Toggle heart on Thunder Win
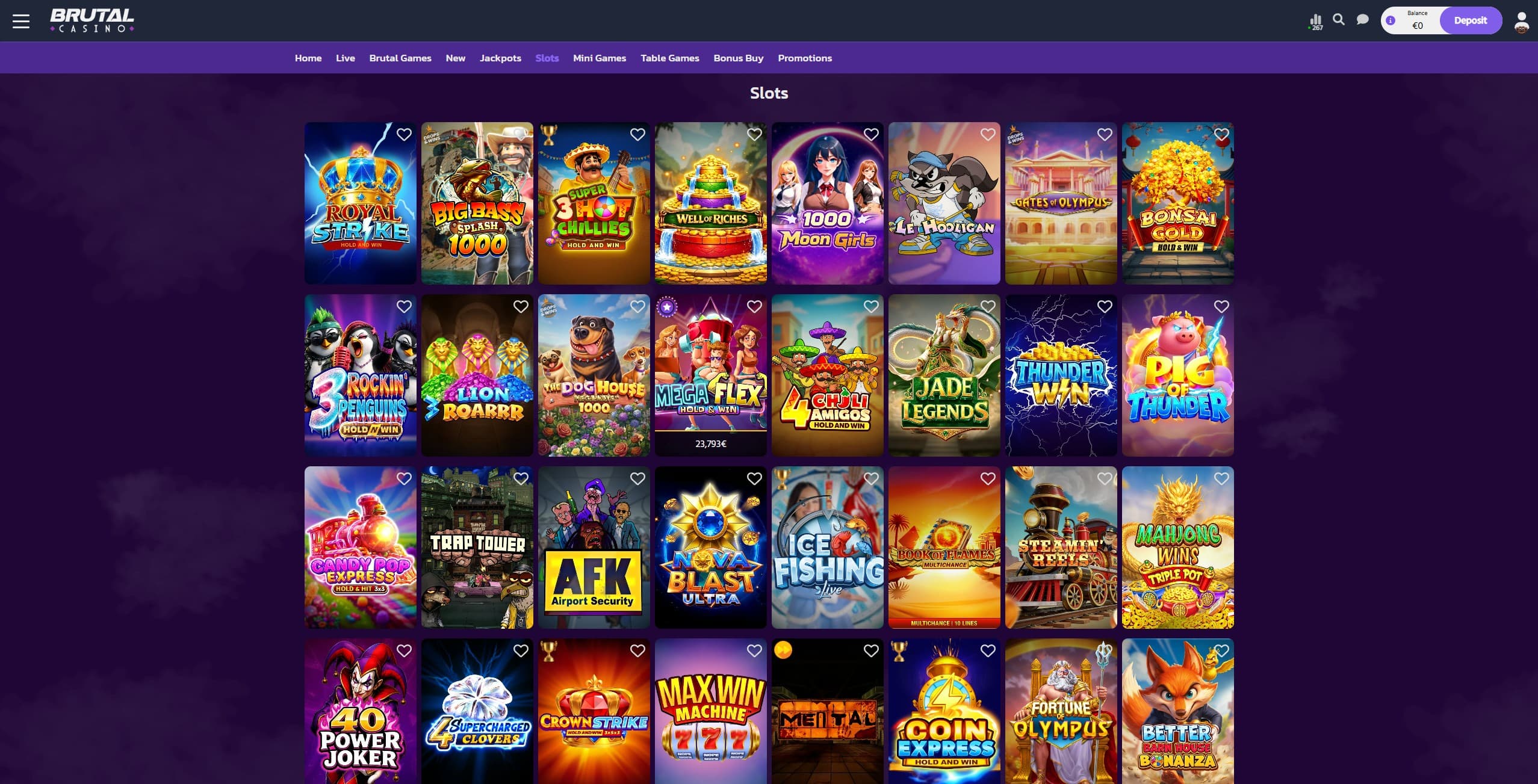 (x=1105, y=307)
